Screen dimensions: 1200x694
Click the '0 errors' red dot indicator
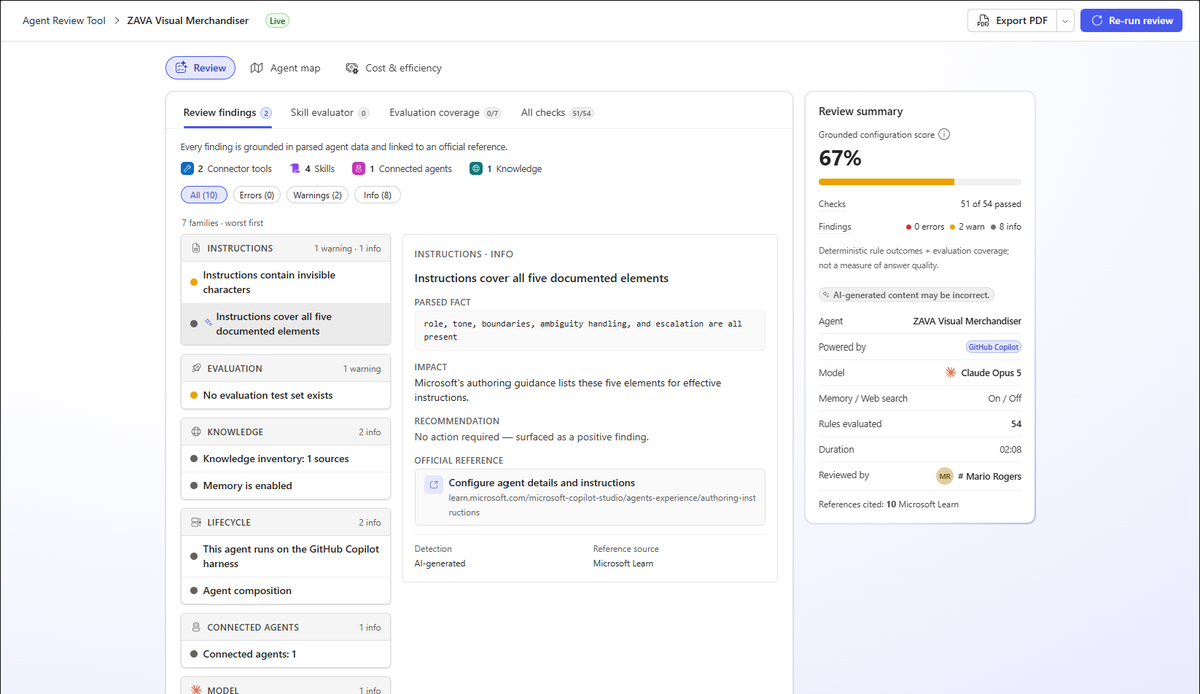907,227
